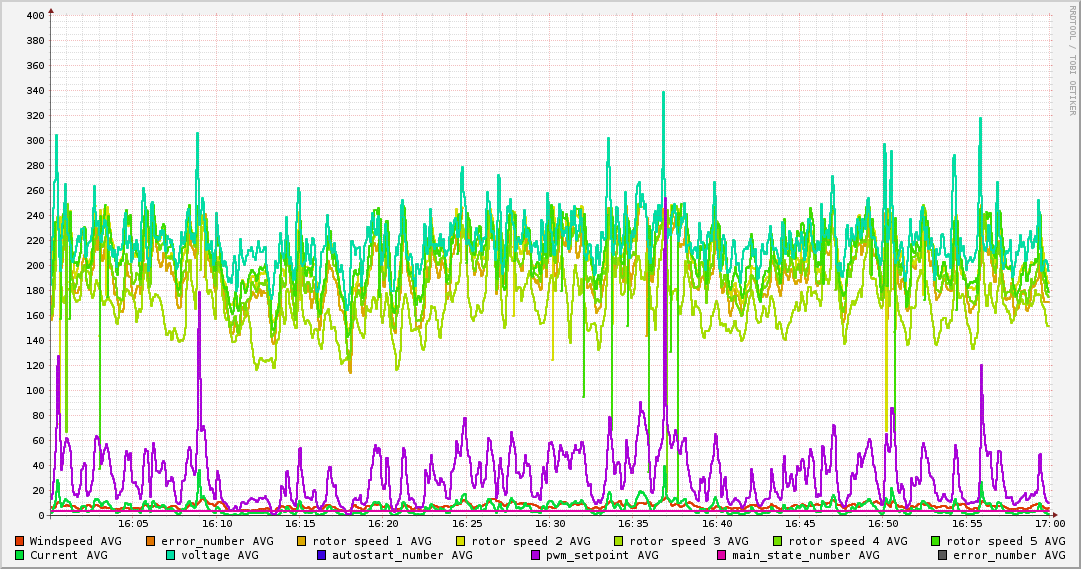The image size is (1081, 569).
Task: Click the orange error_number AVG legend swatch
Action: click(x=151, y=541)
